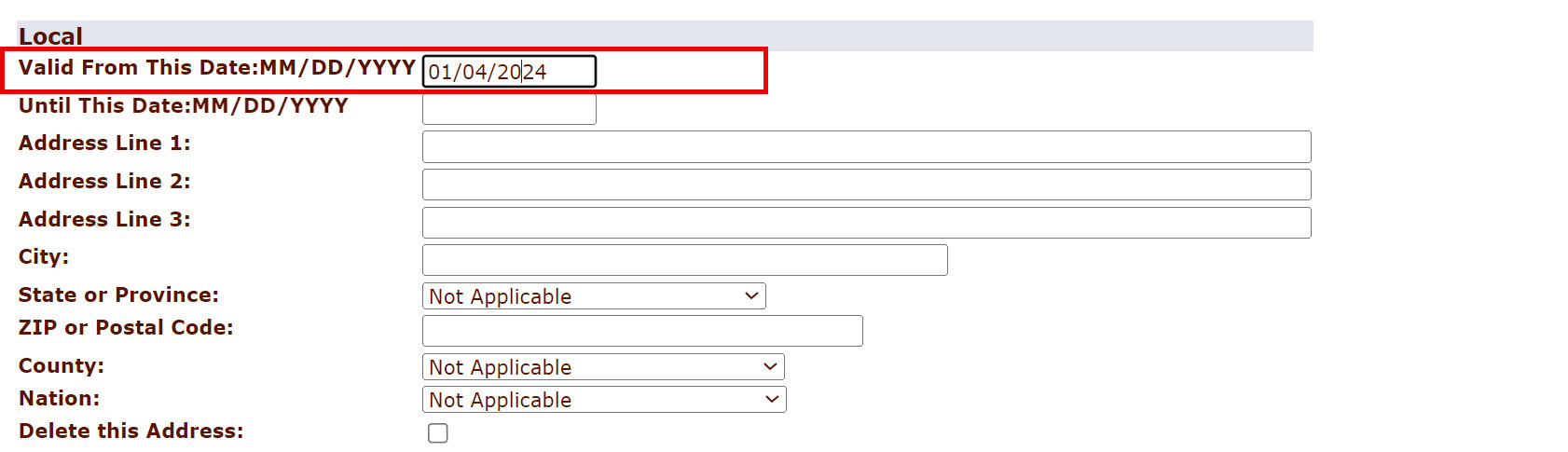The image size is (1568, 452).
Task: Click the 'State or Province:' label
Action: [118, 294]
